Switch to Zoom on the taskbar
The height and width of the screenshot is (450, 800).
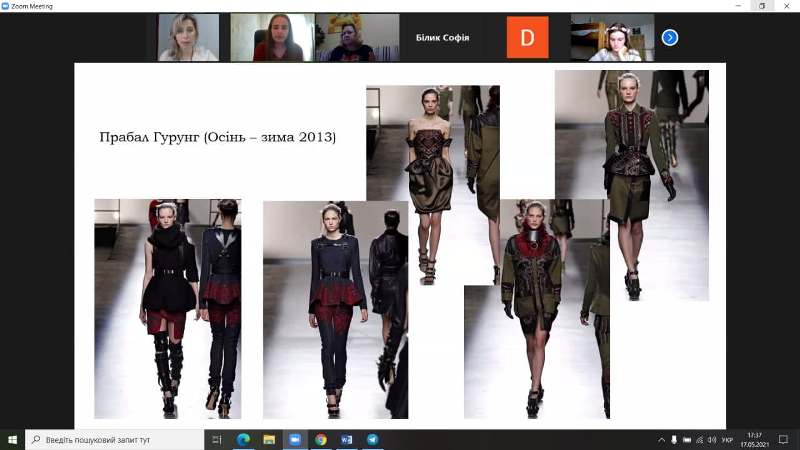pos(295,439)
